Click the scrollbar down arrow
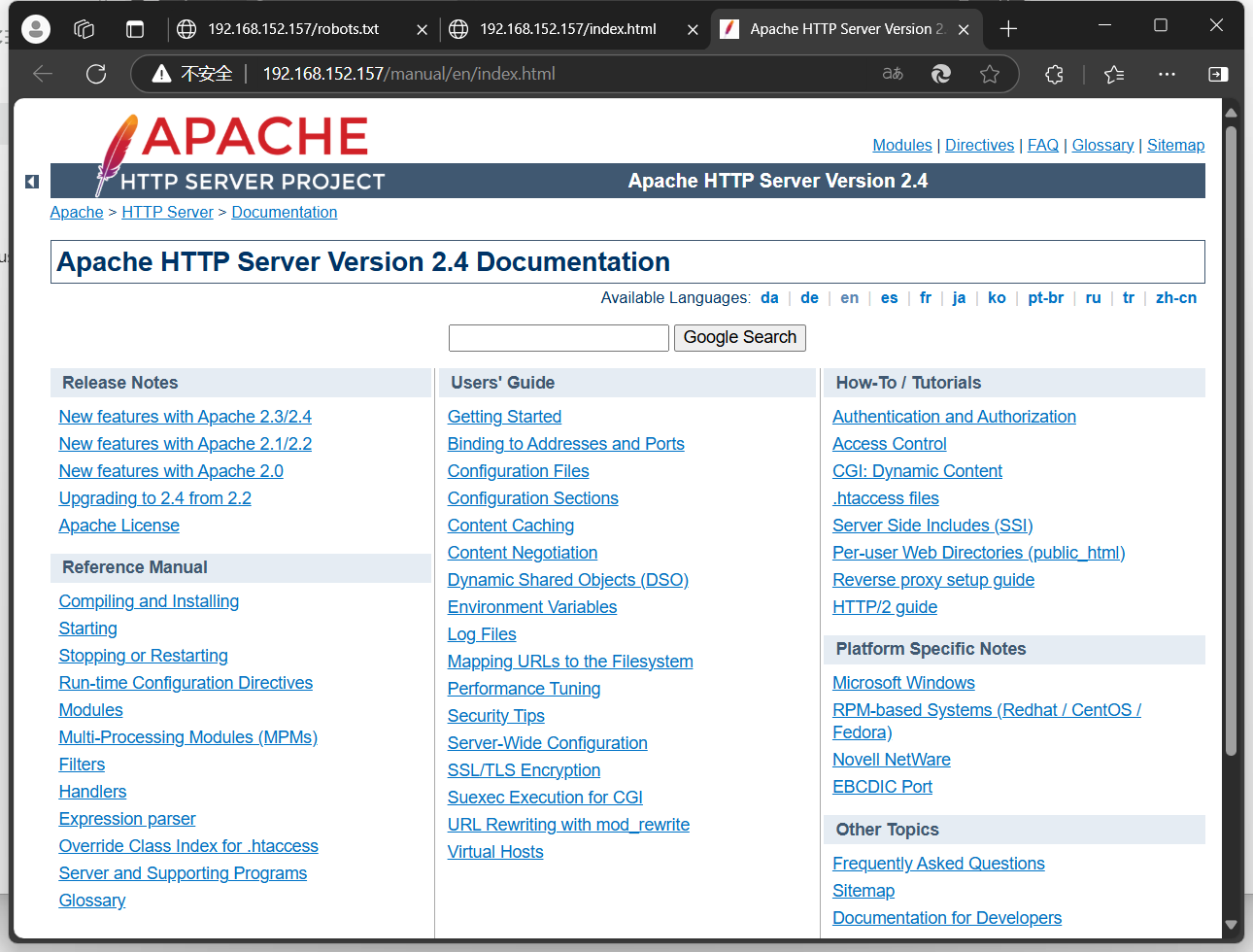Screen dimensions: 1253x952 pos(1231,925)
